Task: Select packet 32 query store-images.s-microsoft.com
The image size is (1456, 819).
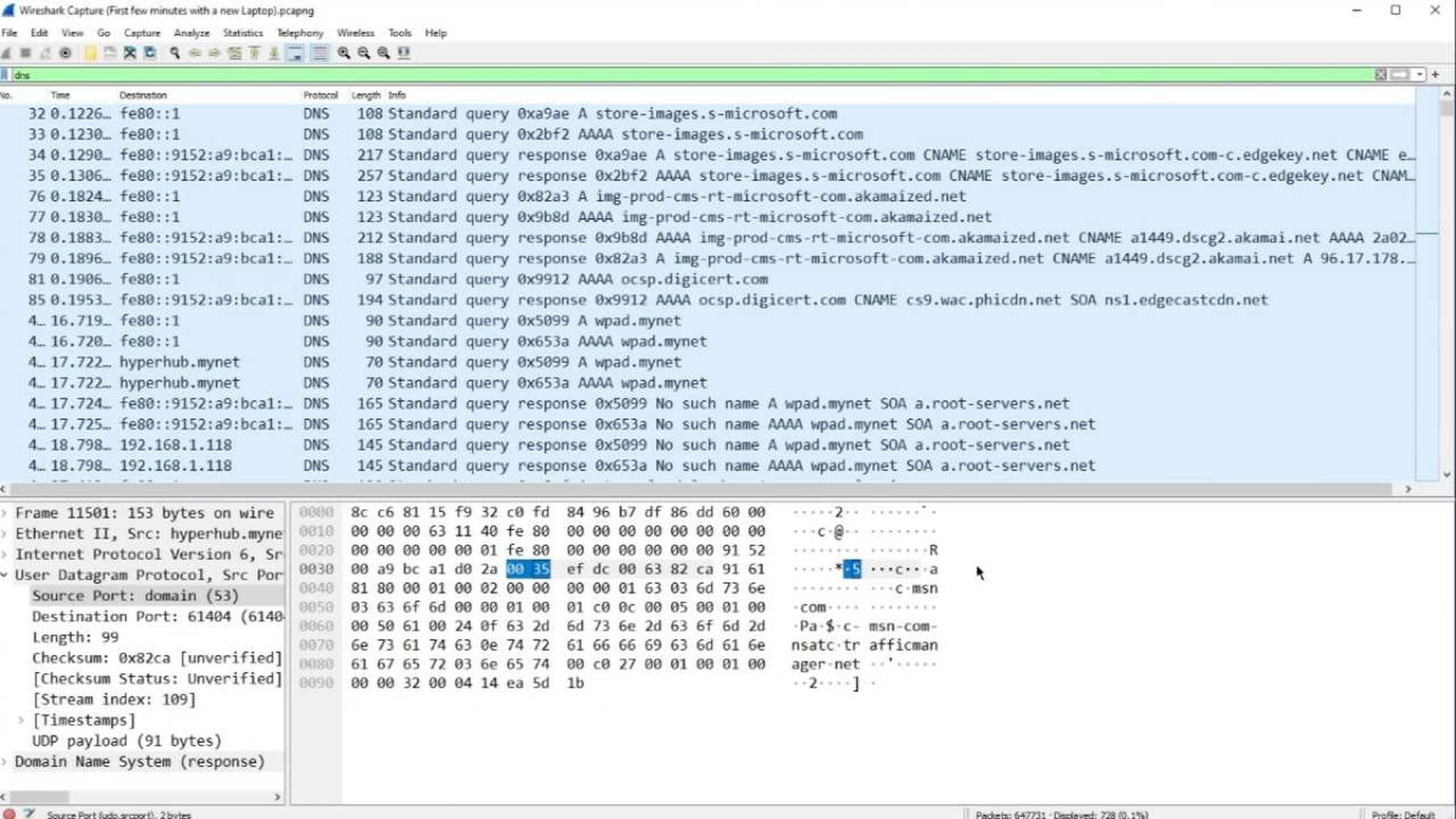Action: [707, 114]
